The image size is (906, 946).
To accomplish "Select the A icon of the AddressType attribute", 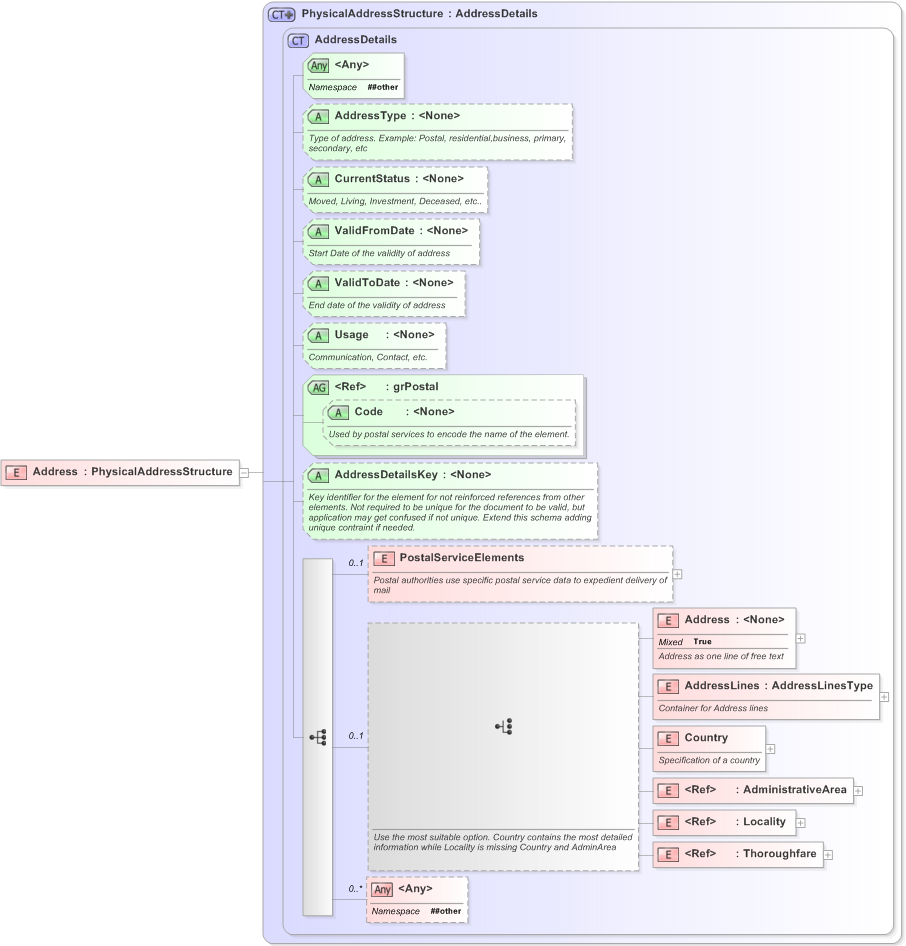I will pyautogui.click(x=318, y=116).
